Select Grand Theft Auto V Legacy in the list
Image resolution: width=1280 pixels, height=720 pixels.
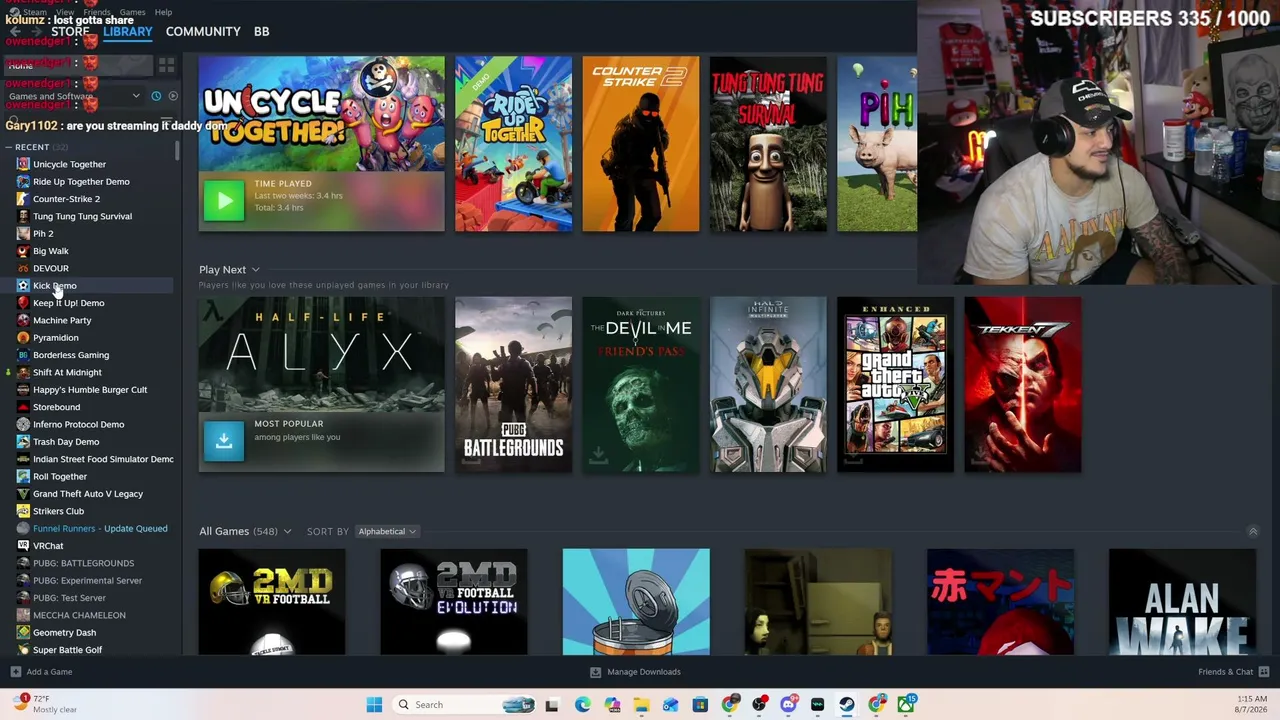point(88,494)
